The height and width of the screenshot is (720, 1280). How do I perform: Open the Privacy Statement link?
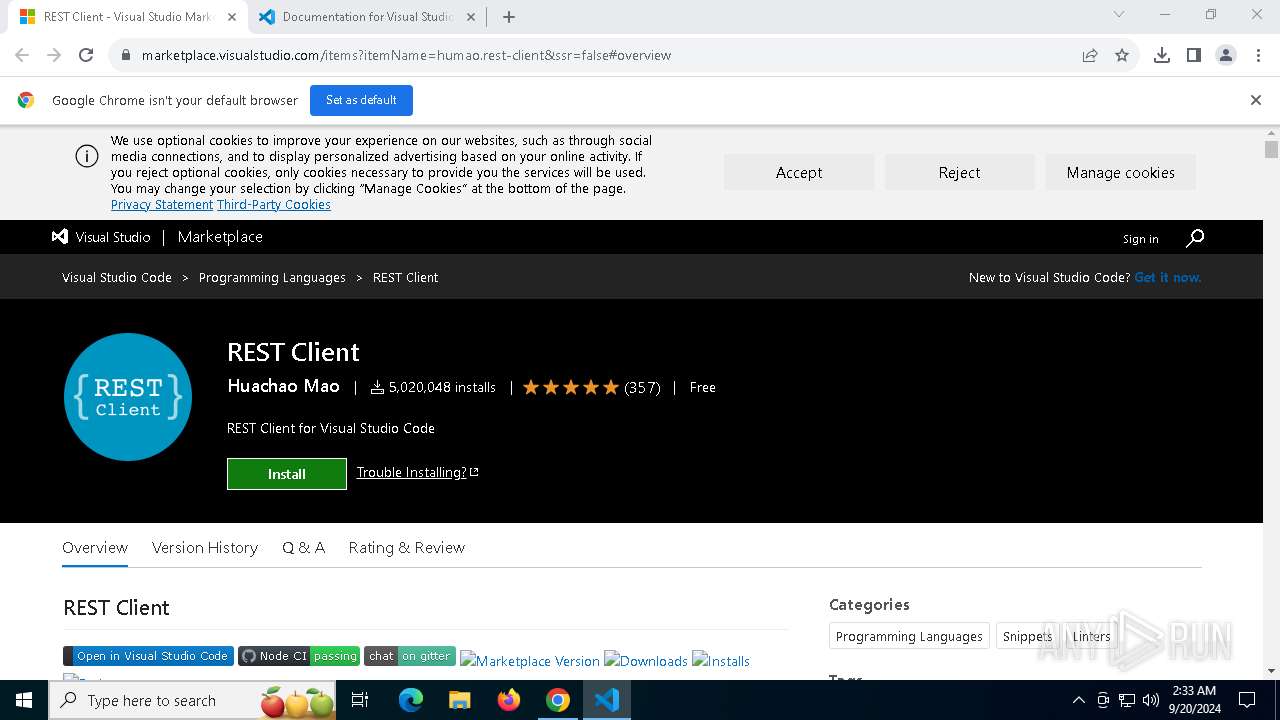162,205
